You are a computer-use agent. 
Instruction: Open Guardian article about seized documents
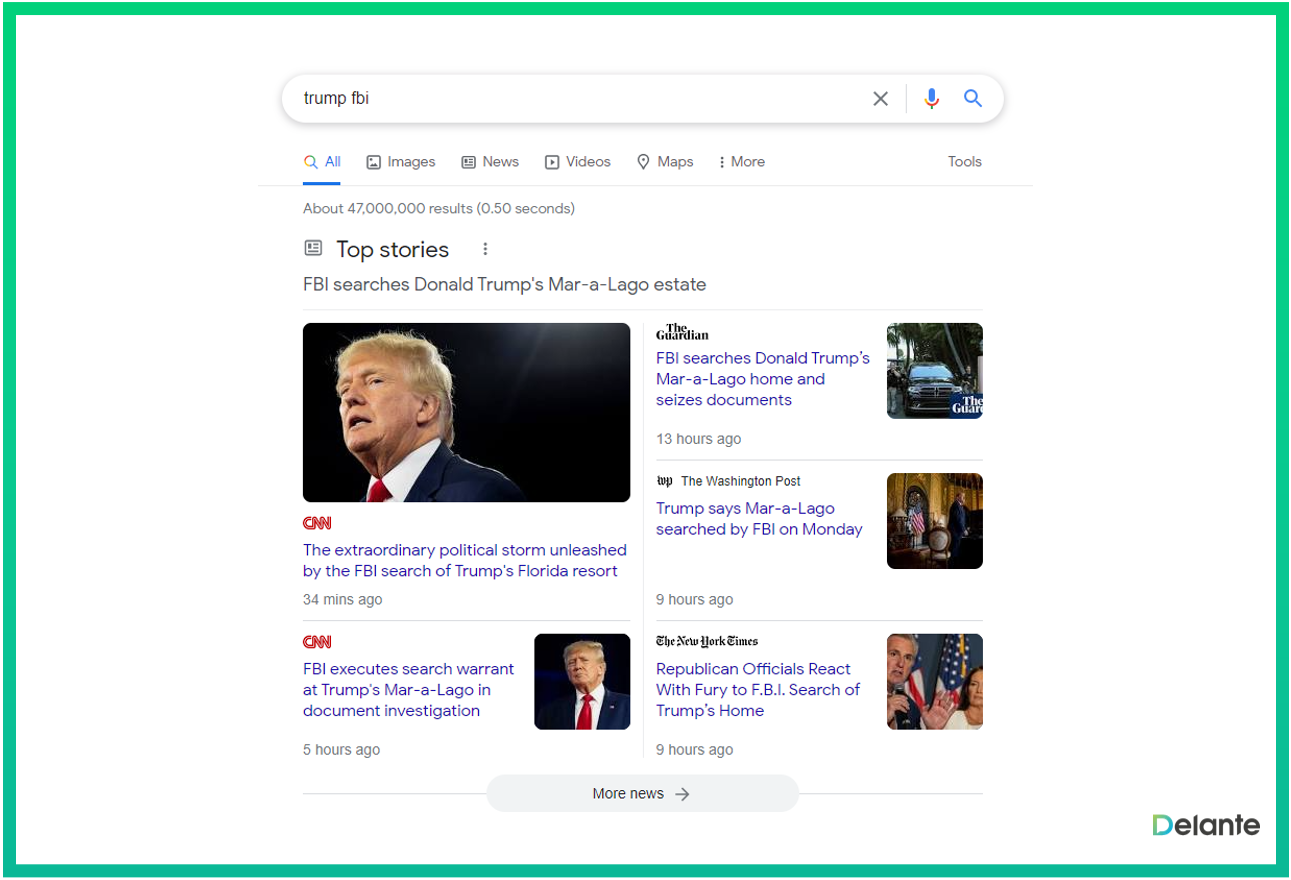(x=762, y=379)
